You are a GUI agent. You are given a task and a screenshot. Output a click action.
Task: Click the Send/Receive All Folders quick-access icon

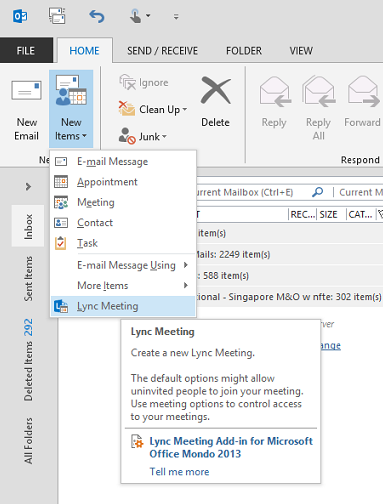(x=57, y=16)
